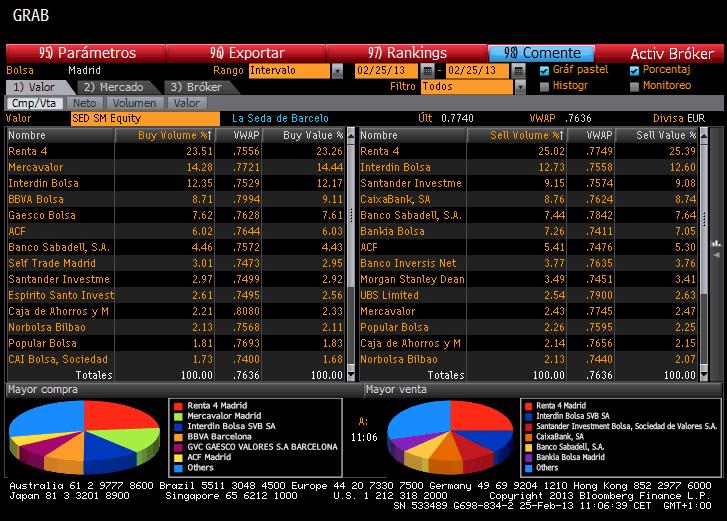
Task: Select the Neto sub-tab
Action: [x=84, y=103]
